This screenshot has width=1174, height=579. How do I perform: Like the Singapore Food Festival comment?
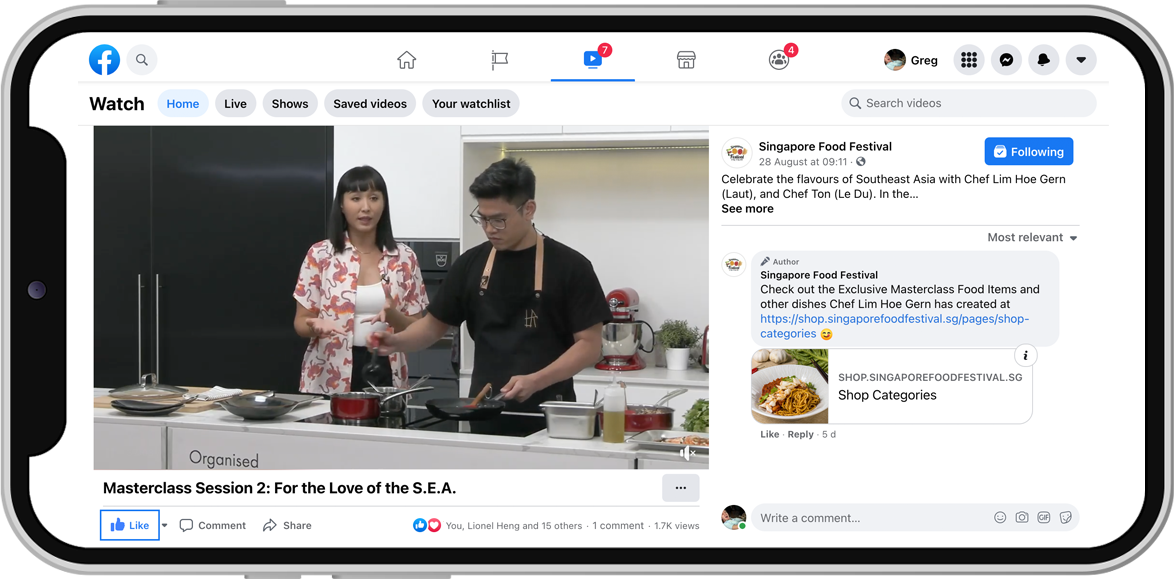pos(770,434)
